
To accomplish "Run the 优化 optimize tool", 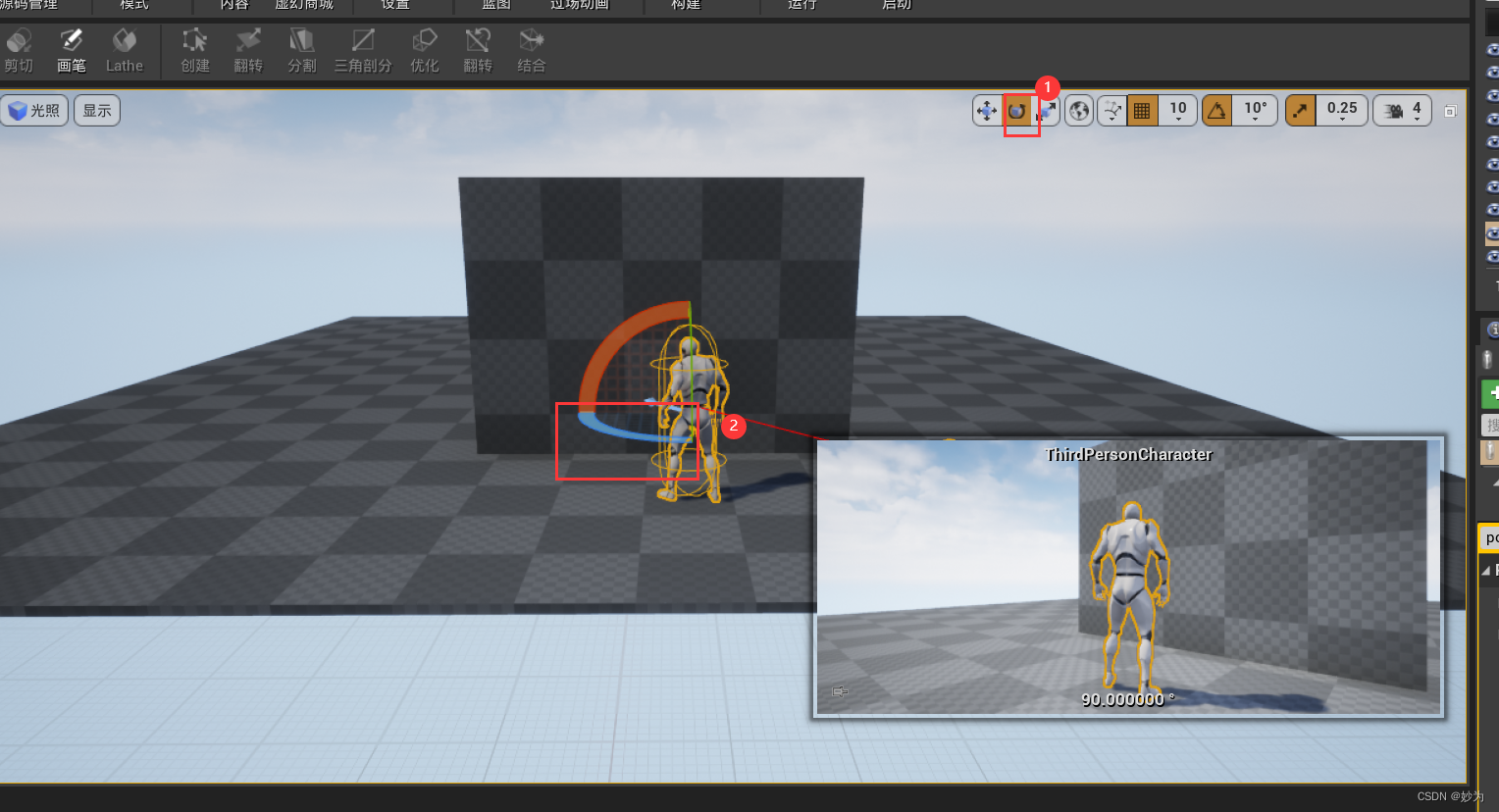I will 425,51.
